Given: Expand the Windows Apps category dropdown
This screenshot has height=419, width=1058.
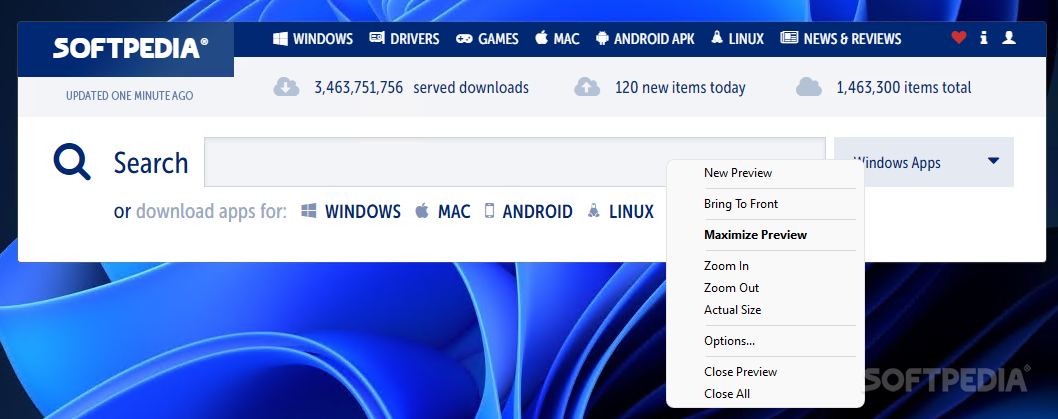Looking at the screenshot, I should (924, 162).
